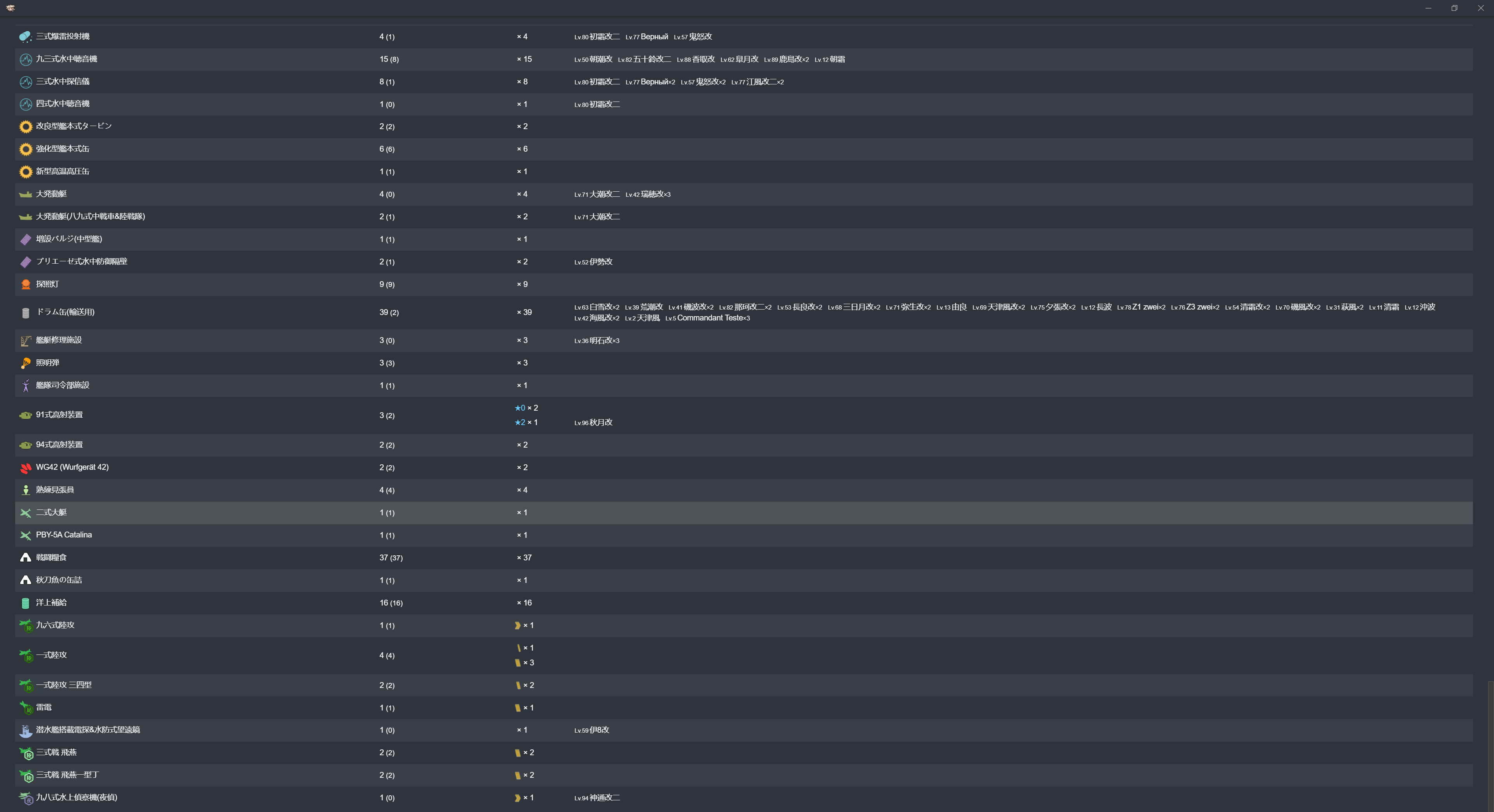
Task: Click the Lv.5 Commandant Teste×3 ship label
Action: point(707,318)
